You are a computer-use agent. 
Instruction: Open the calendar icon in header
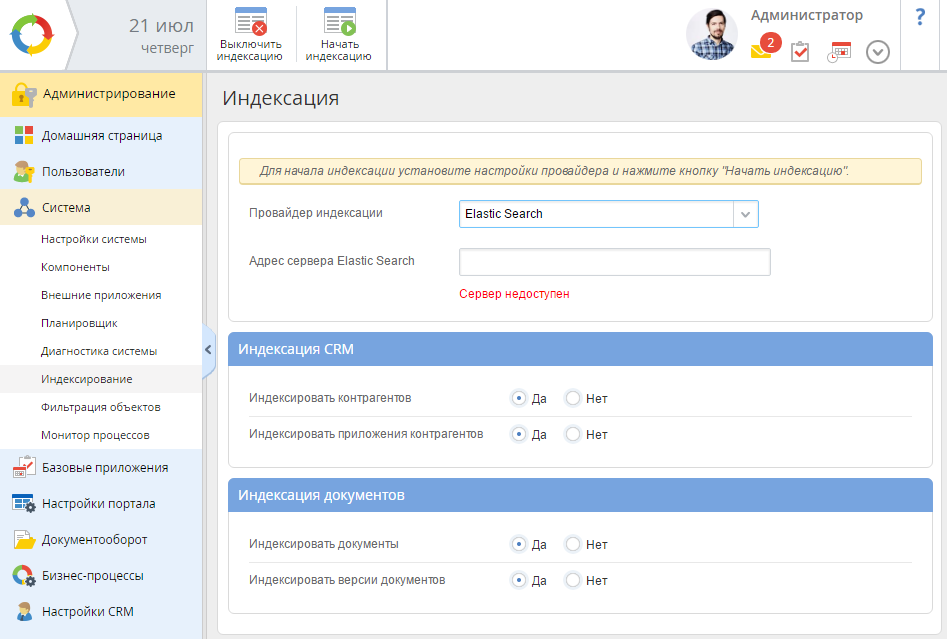click(839, 52)
